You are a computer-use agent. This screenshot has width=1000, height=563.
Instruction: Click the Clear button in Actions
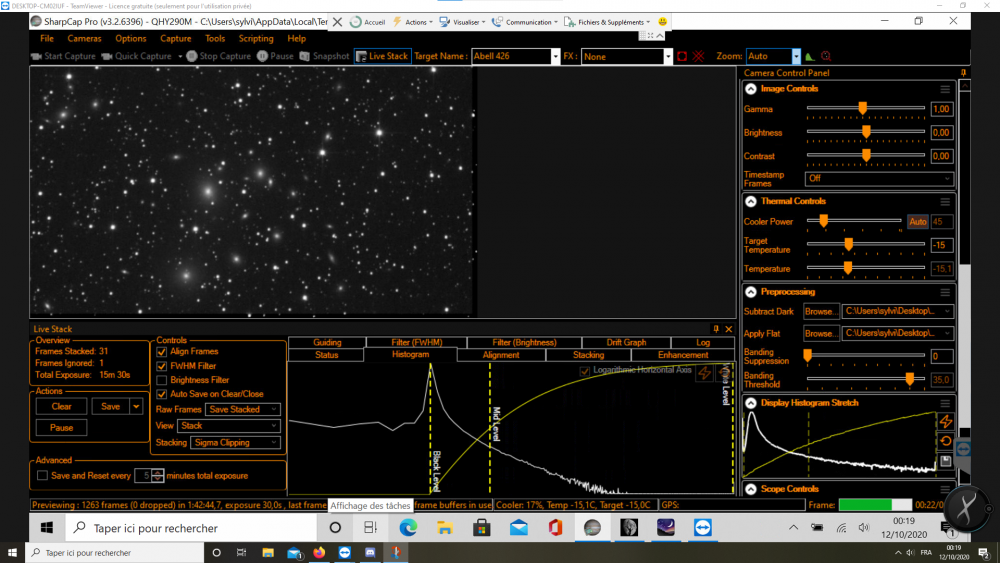click(61, 406)
